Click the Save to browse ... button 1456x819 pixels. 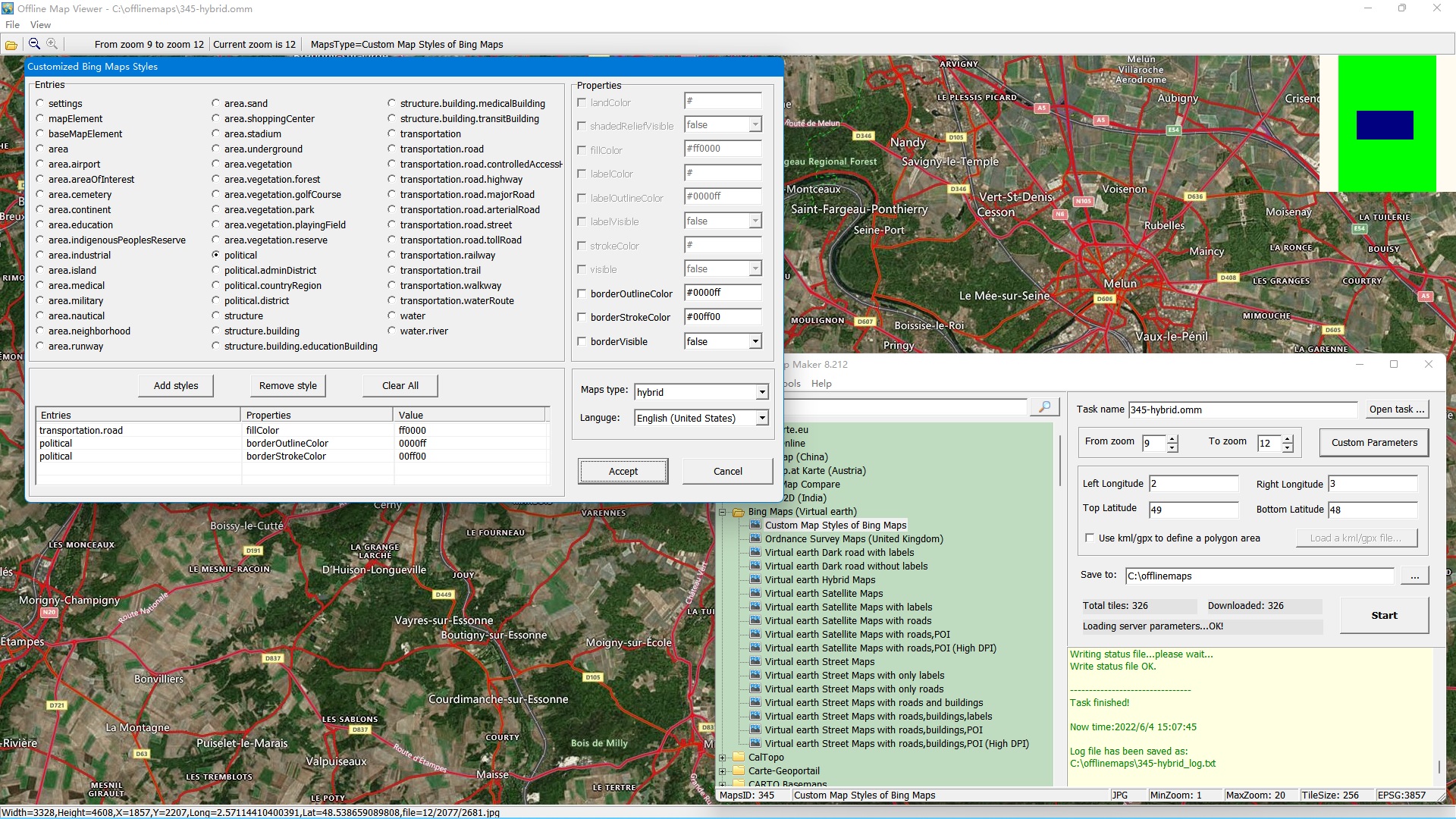point(1414,576)
